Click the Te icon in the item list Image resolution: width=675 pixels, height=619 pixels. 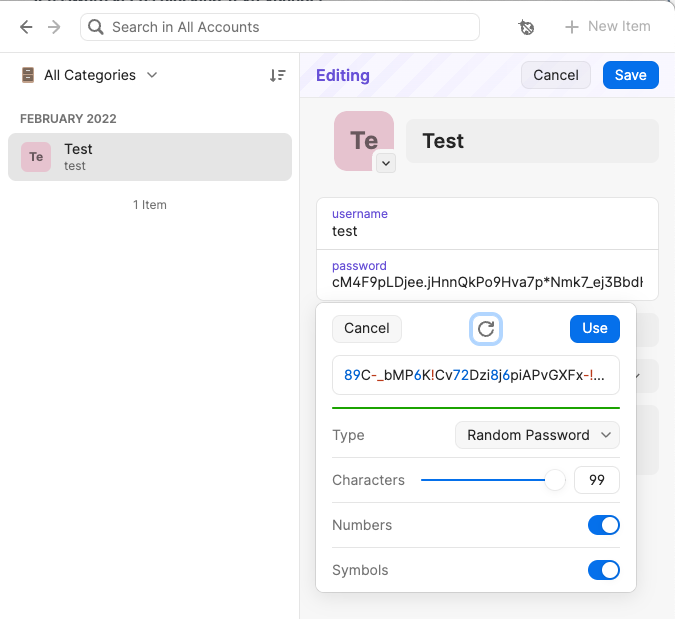[36, 157]
